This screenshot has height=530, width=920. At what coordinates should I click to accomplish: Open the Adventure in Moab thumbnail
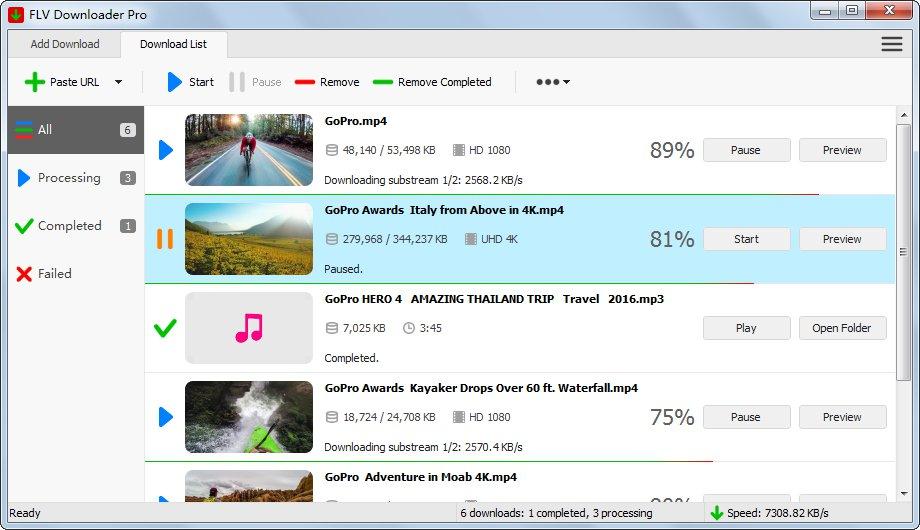(x=249, y=485)
